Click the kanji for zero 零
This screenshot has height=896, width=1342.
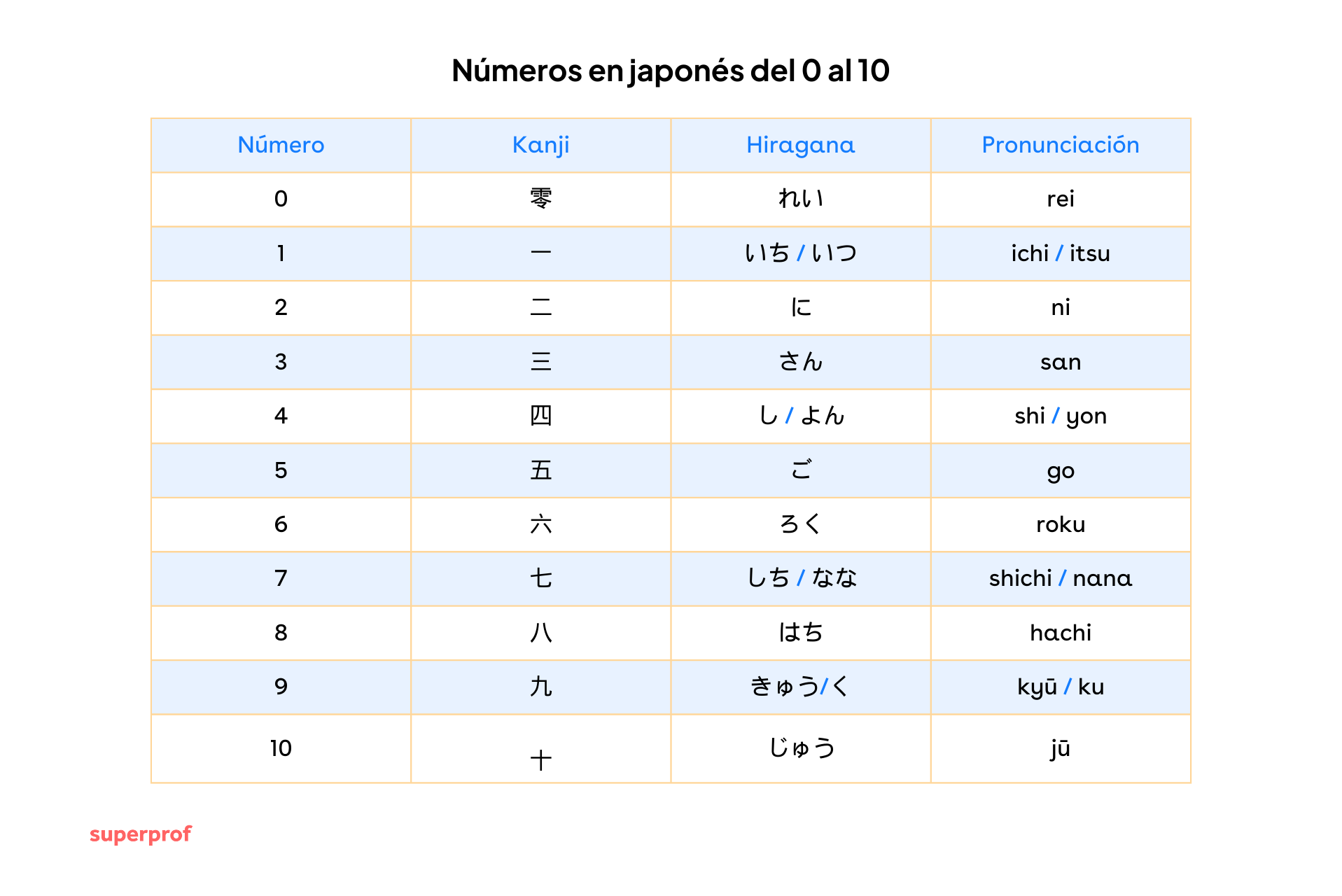pos(540,199)
